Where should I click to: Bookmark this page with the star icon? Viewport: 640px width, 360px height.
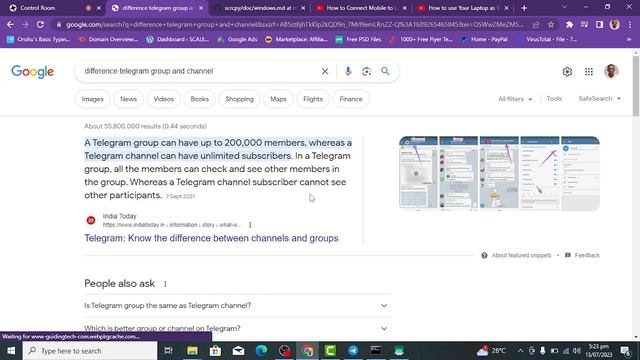[x=551, y=24]
